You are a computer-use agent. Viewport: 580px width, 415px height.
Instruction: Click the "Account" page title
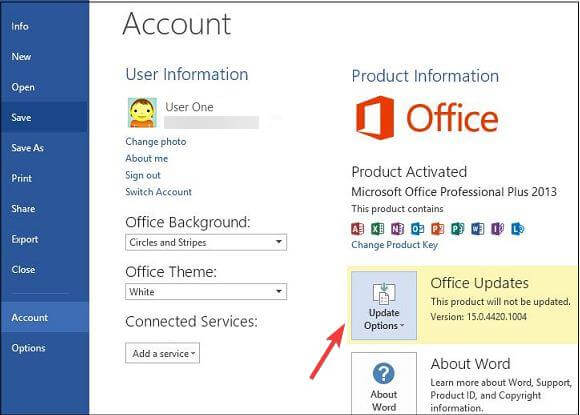(176, 24)
